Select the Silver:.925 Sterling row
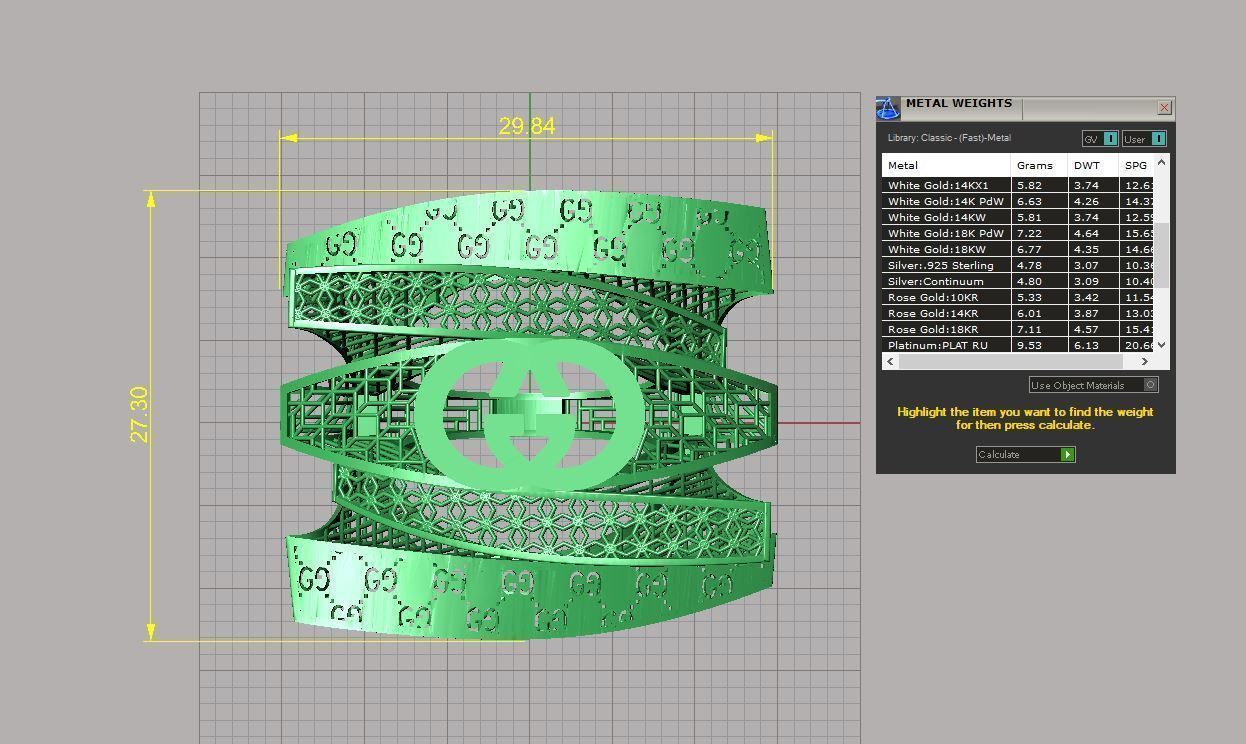Screen dimensions: 1246x744 (1018, 265)
